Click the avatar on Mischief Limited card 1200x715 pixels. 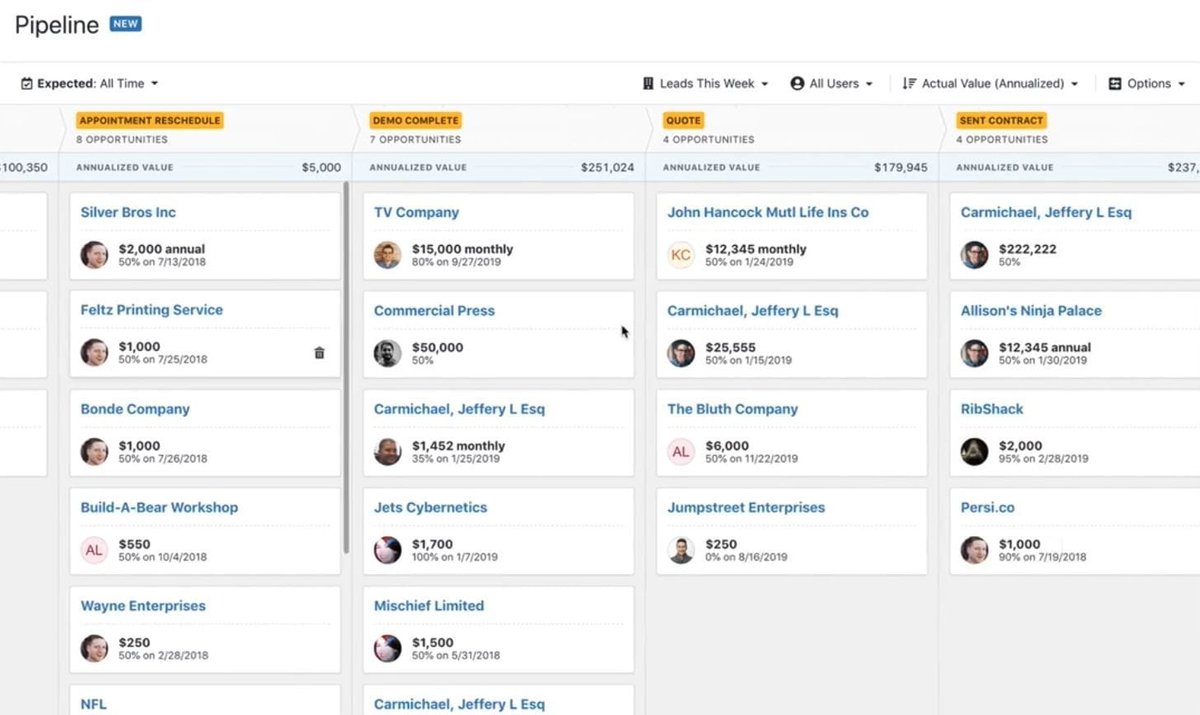point(388,649)
